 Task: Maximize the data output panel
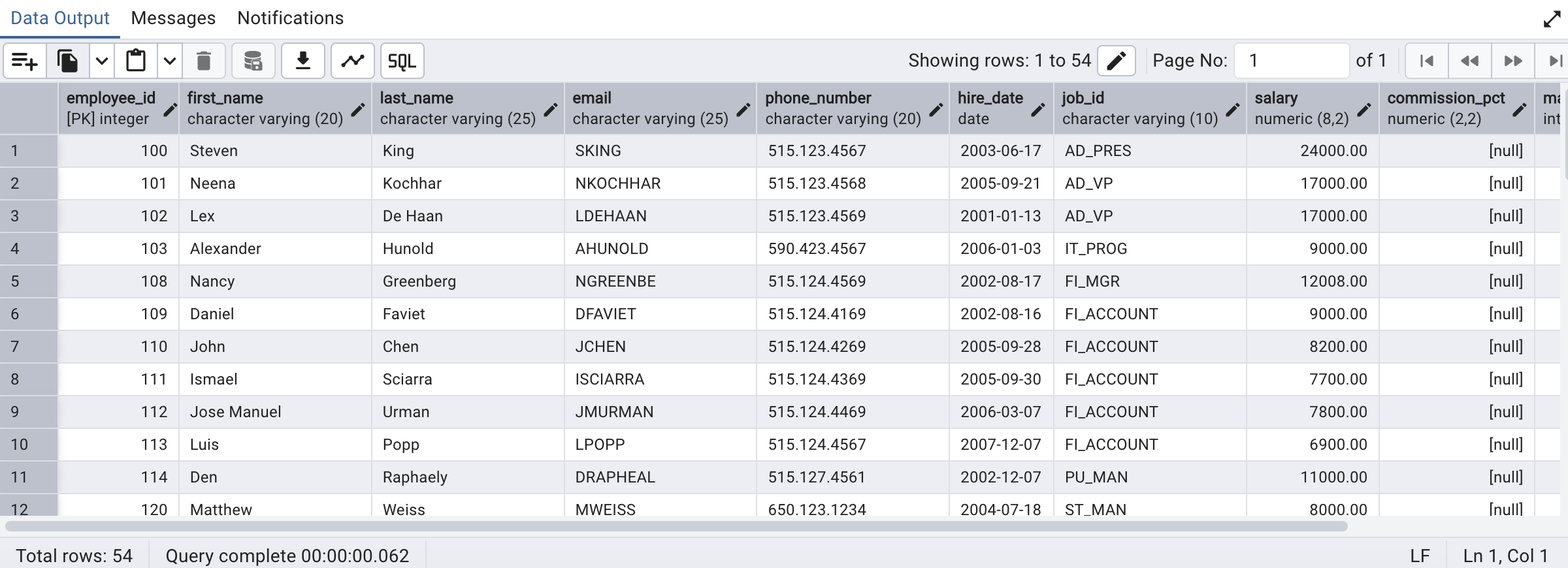click(x=1552, y=19)
